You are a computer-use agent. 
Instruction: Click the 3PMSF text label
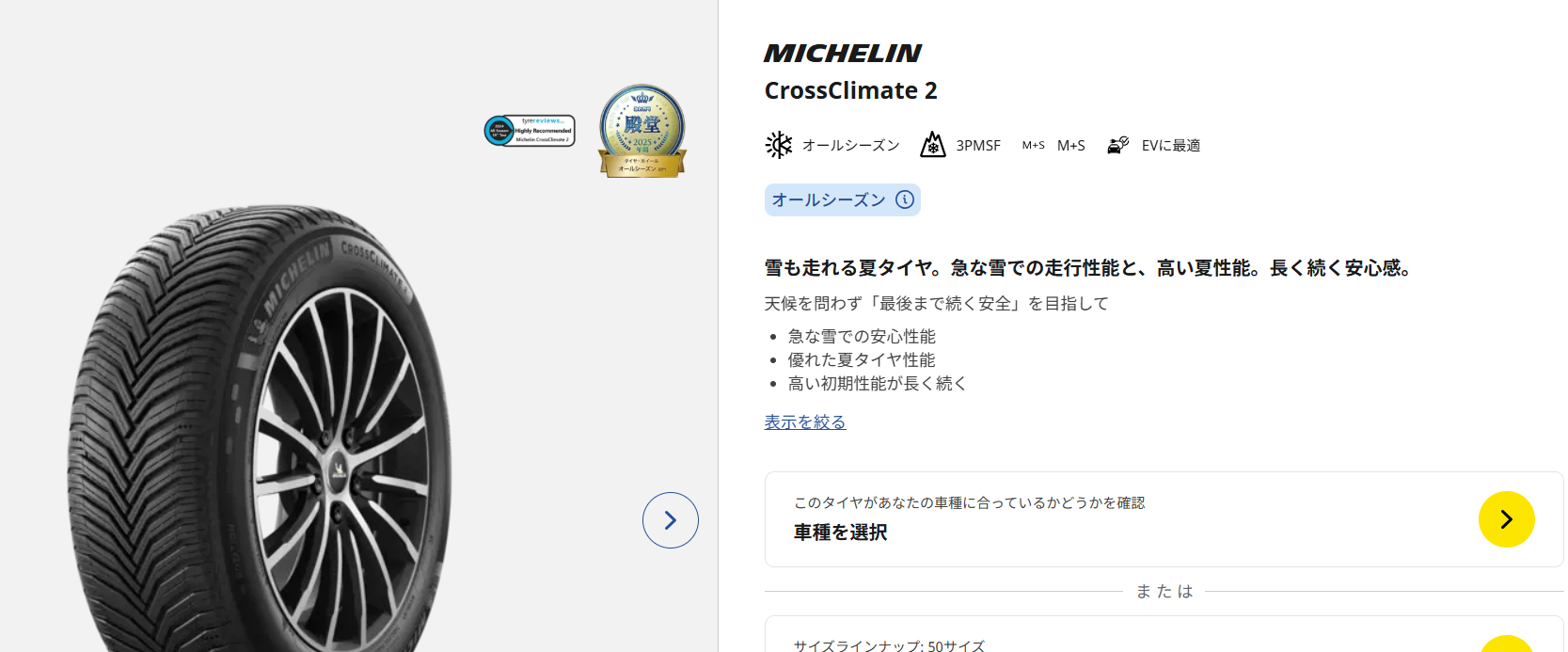coord(978,146)
